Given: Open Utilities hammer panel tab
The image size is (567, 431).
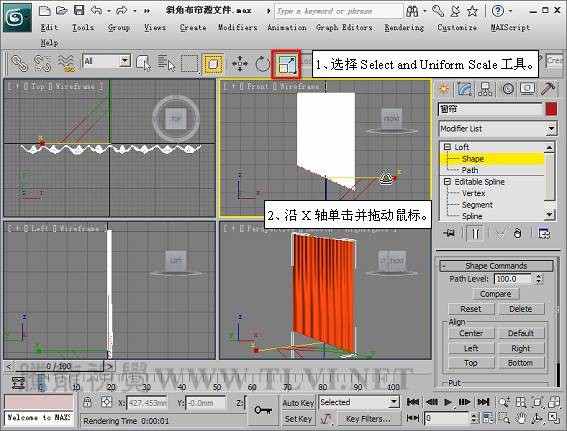Looking at the screenshot, I should point(548,89).
